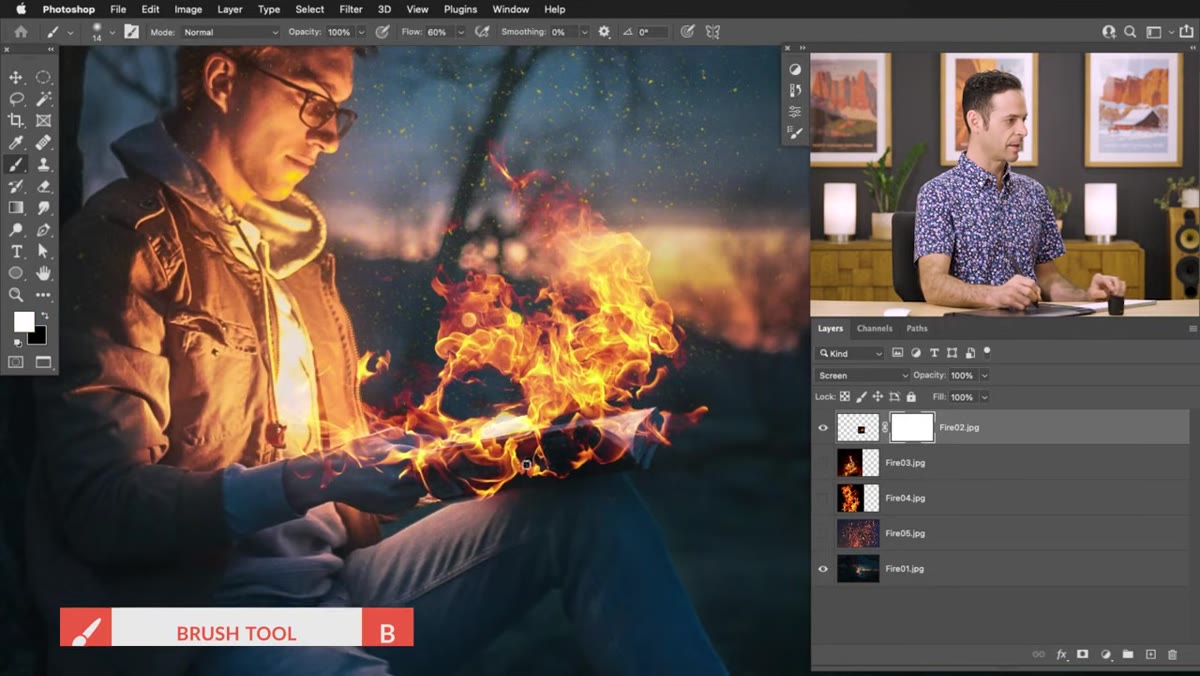Click the foreground color swatch

click(23, 321)
